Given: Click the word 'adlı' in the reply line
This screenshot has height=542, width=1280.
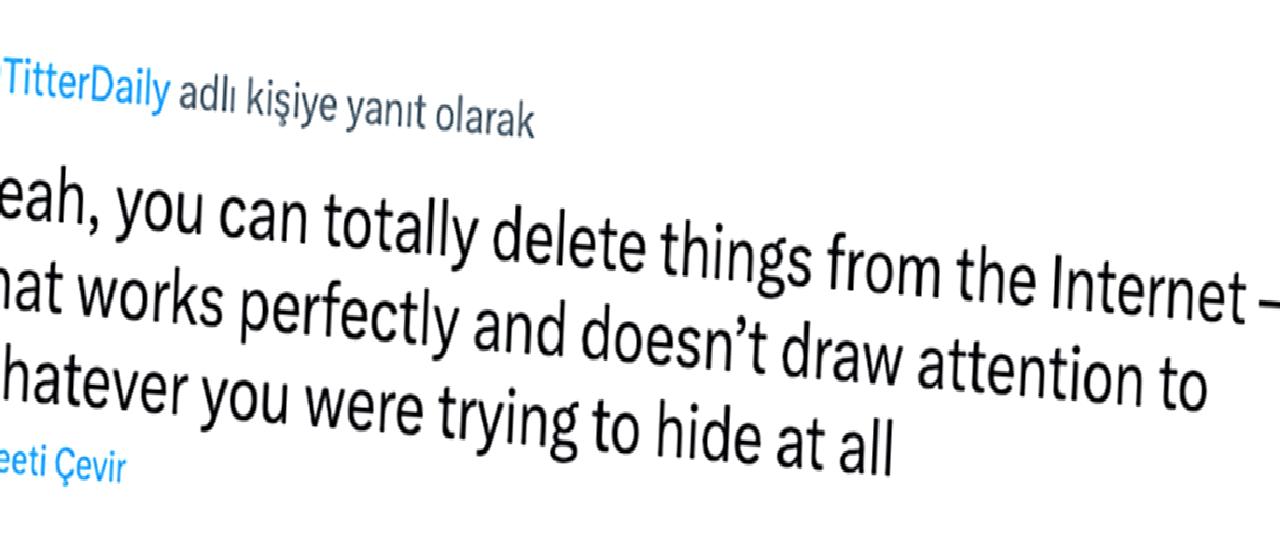Looking at the screenshot, I should pos(205,98).
